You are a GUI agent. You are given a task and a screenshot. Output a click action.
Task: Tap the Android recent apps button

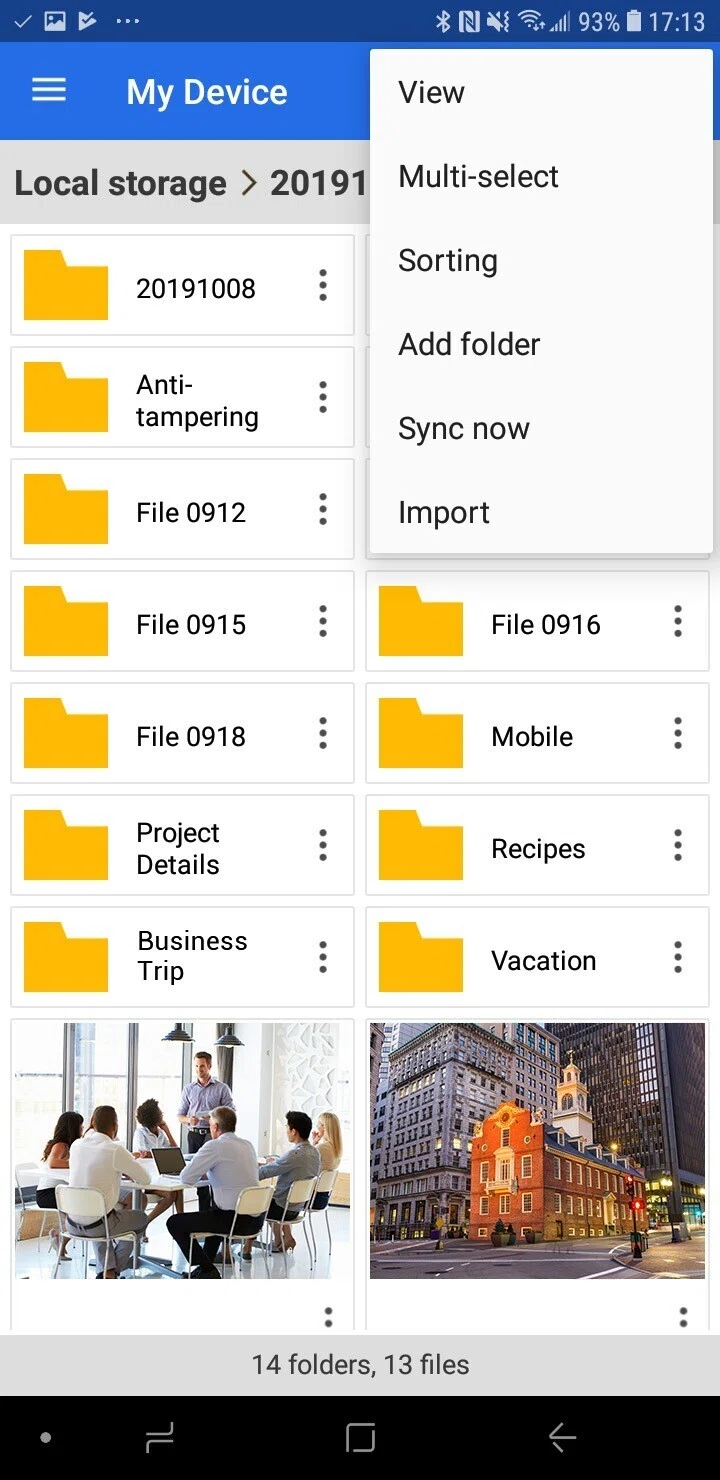coord(159,1438)
